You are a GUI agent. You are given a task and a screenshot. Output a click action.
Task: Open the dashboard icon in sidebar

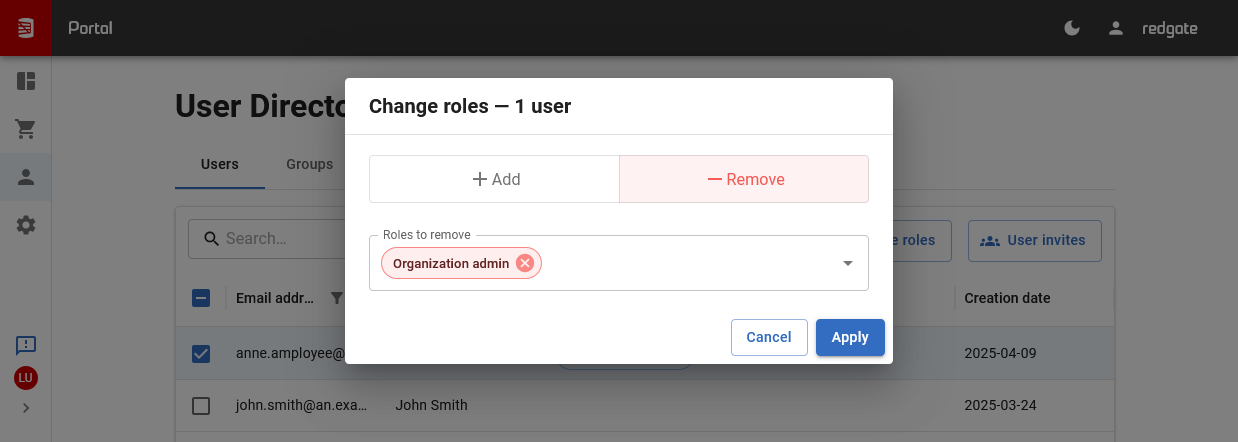tap(26, 81)
